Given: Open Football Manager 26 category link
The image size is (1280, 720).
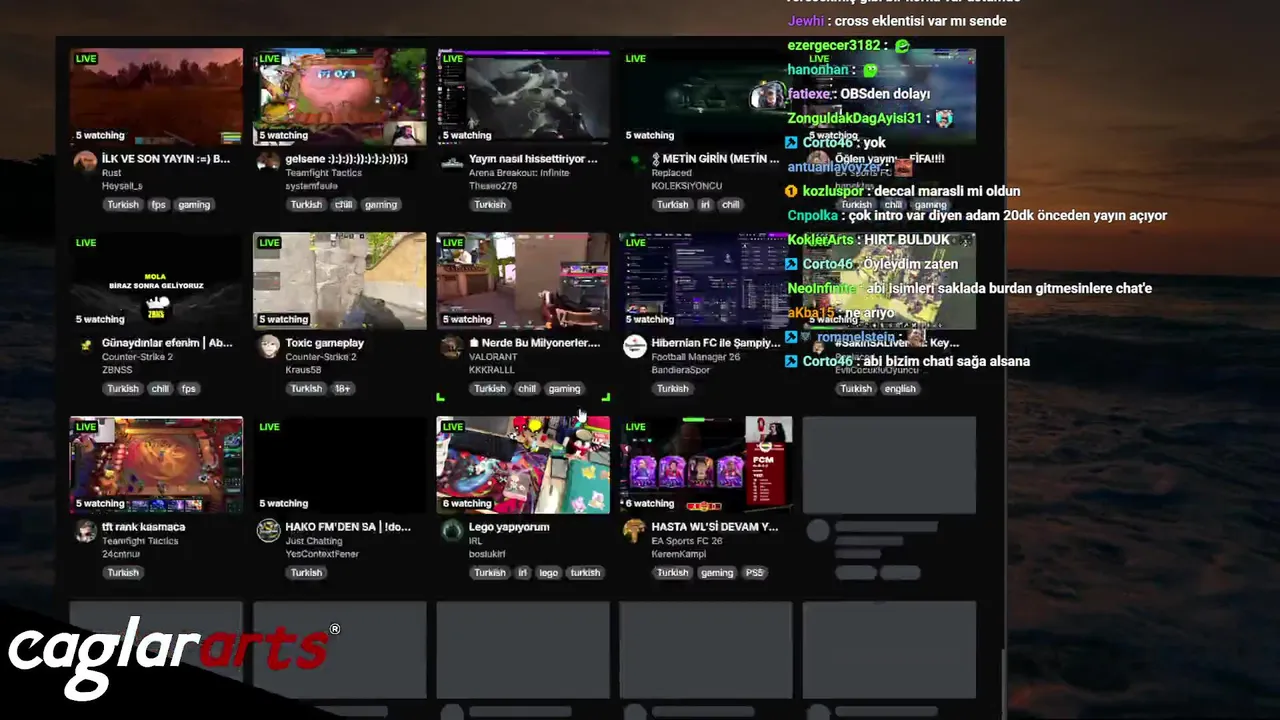Looking at the screenshot, I should pyautogui.click(x=696, y=357).
